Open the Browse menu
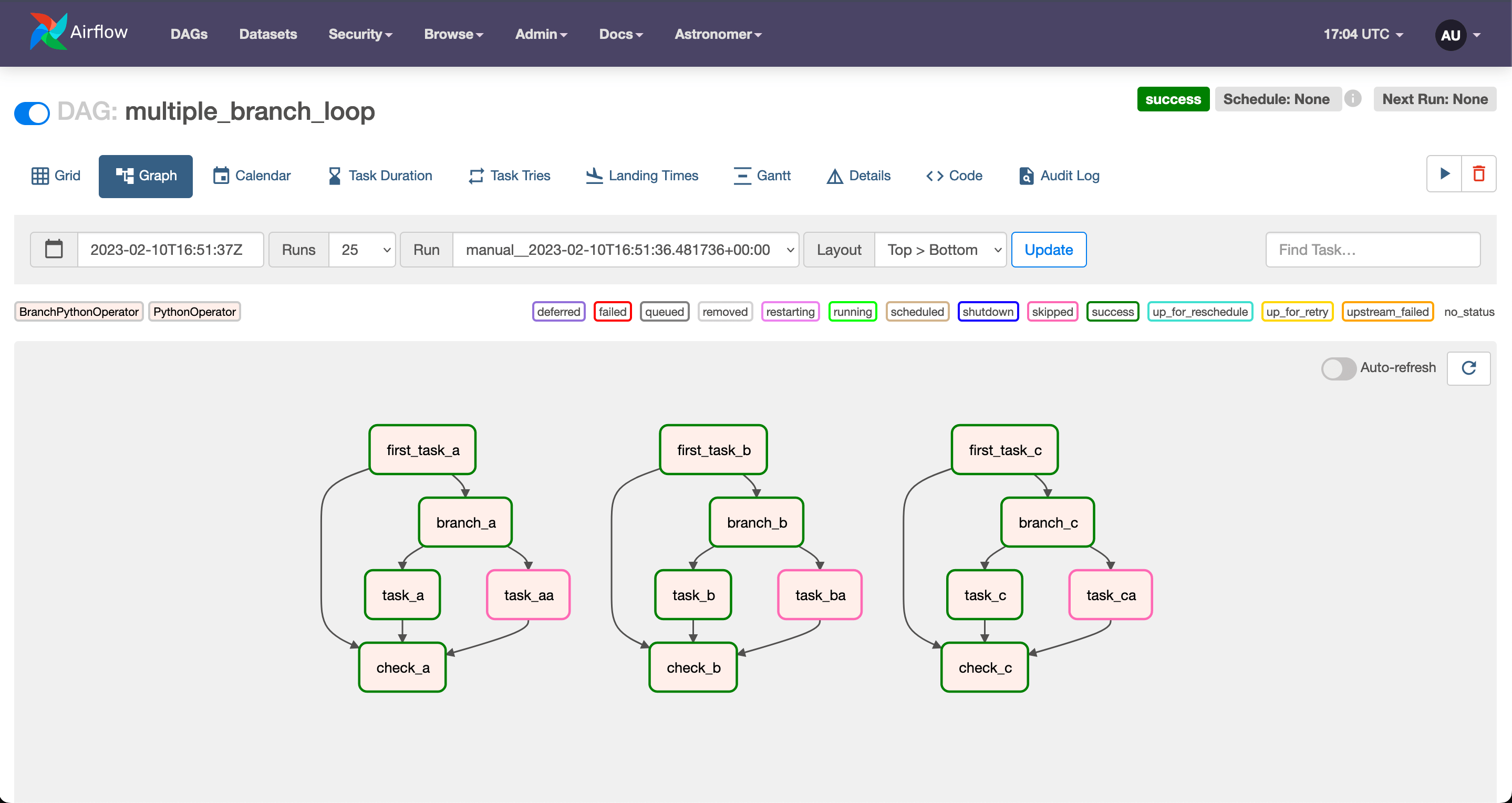Screen dimensions: 1512x803 tap(452, 34)
